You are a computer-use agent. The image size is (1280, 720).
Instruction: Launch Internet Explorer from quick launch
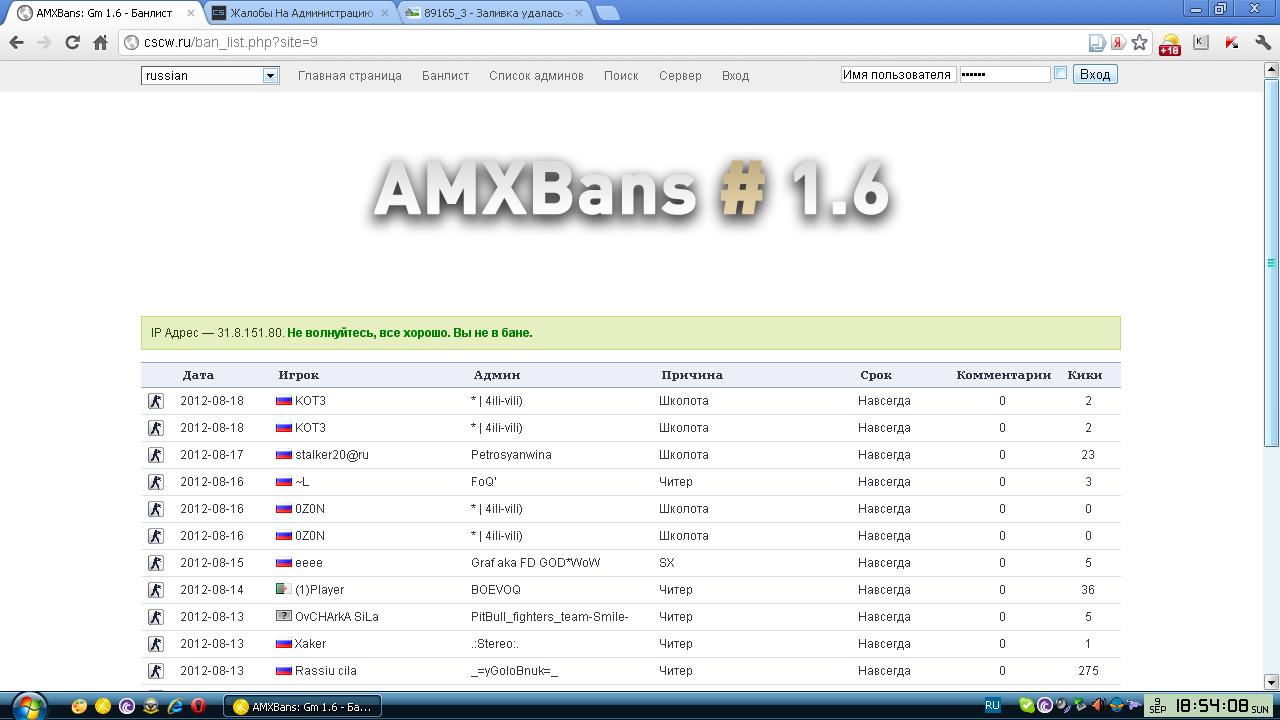pos(175,706)
